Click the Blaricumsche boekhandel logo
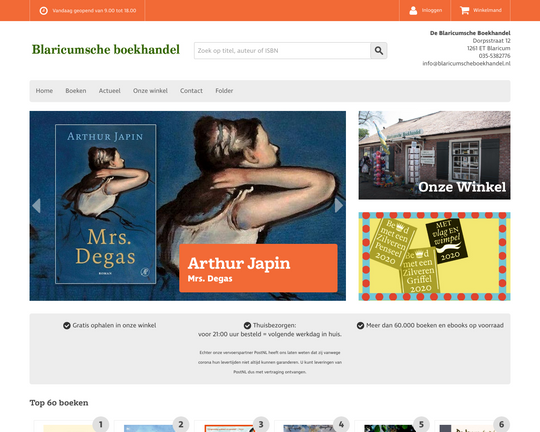Viewport: 540px width, 432px height. 106,50
